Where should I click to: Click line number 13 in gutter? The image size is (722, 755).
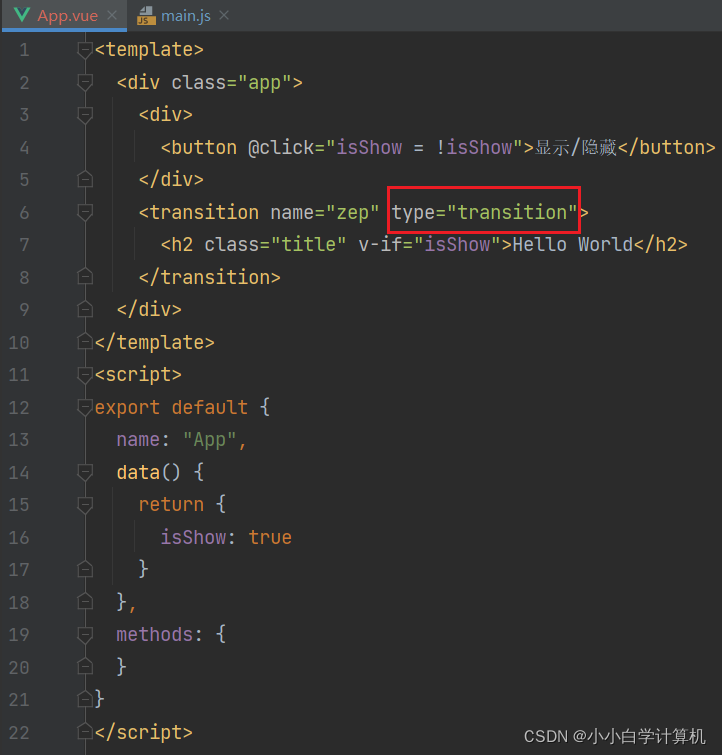[19, 440]
